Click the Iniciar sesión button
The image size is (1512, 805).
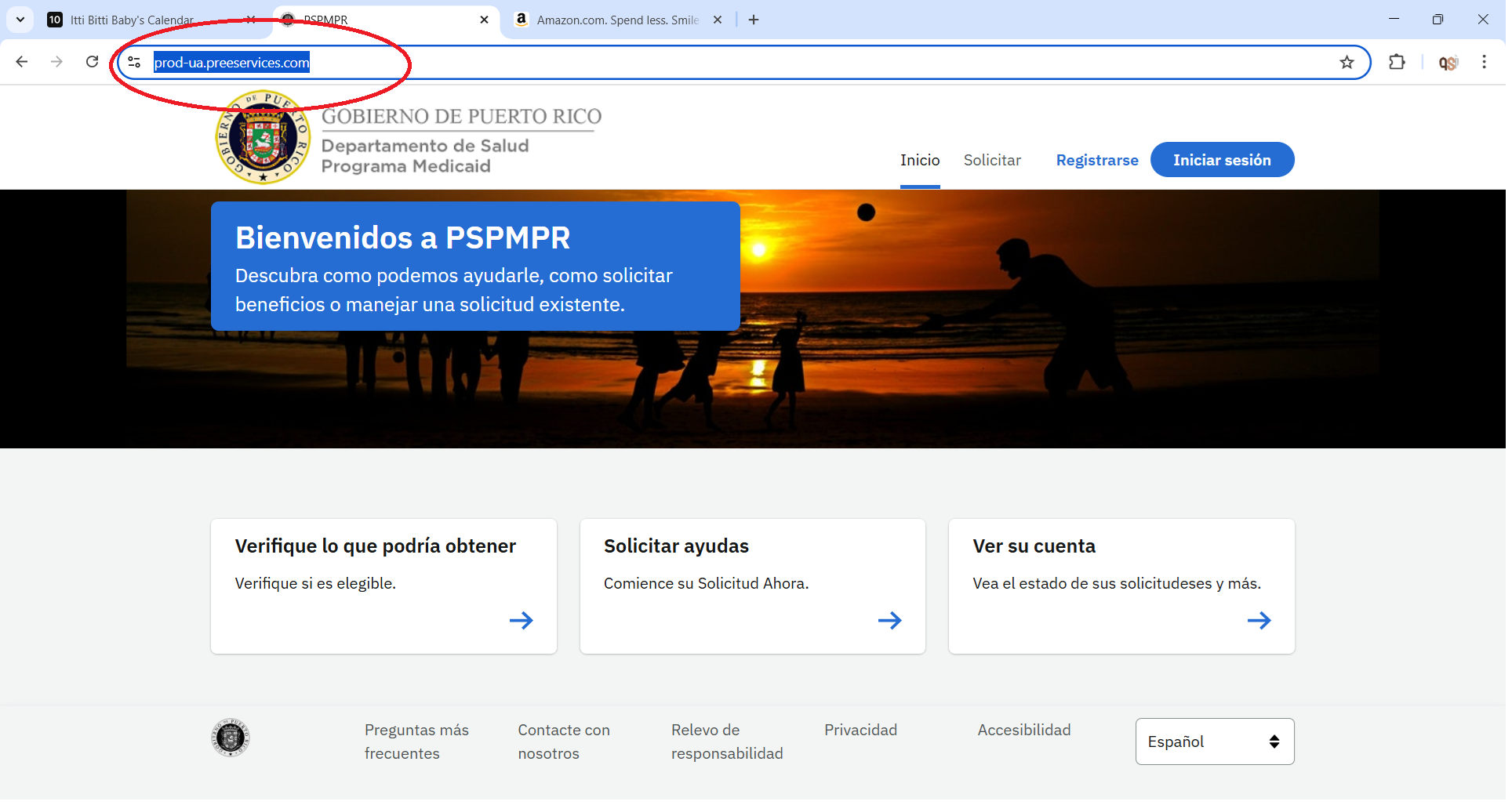click(1222, 160)
